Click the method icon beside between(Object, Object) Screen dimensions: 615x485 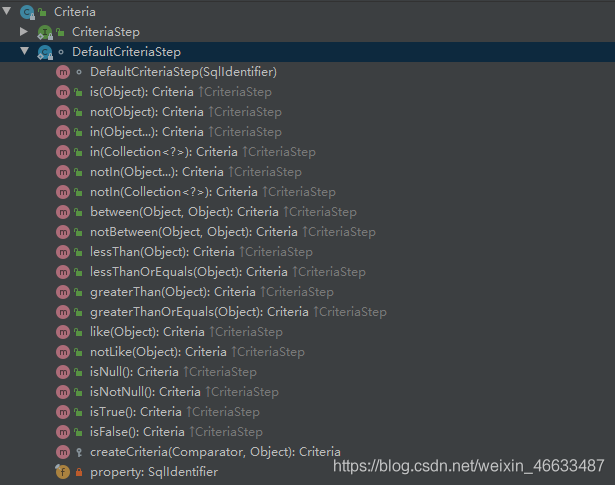point(63,211)
